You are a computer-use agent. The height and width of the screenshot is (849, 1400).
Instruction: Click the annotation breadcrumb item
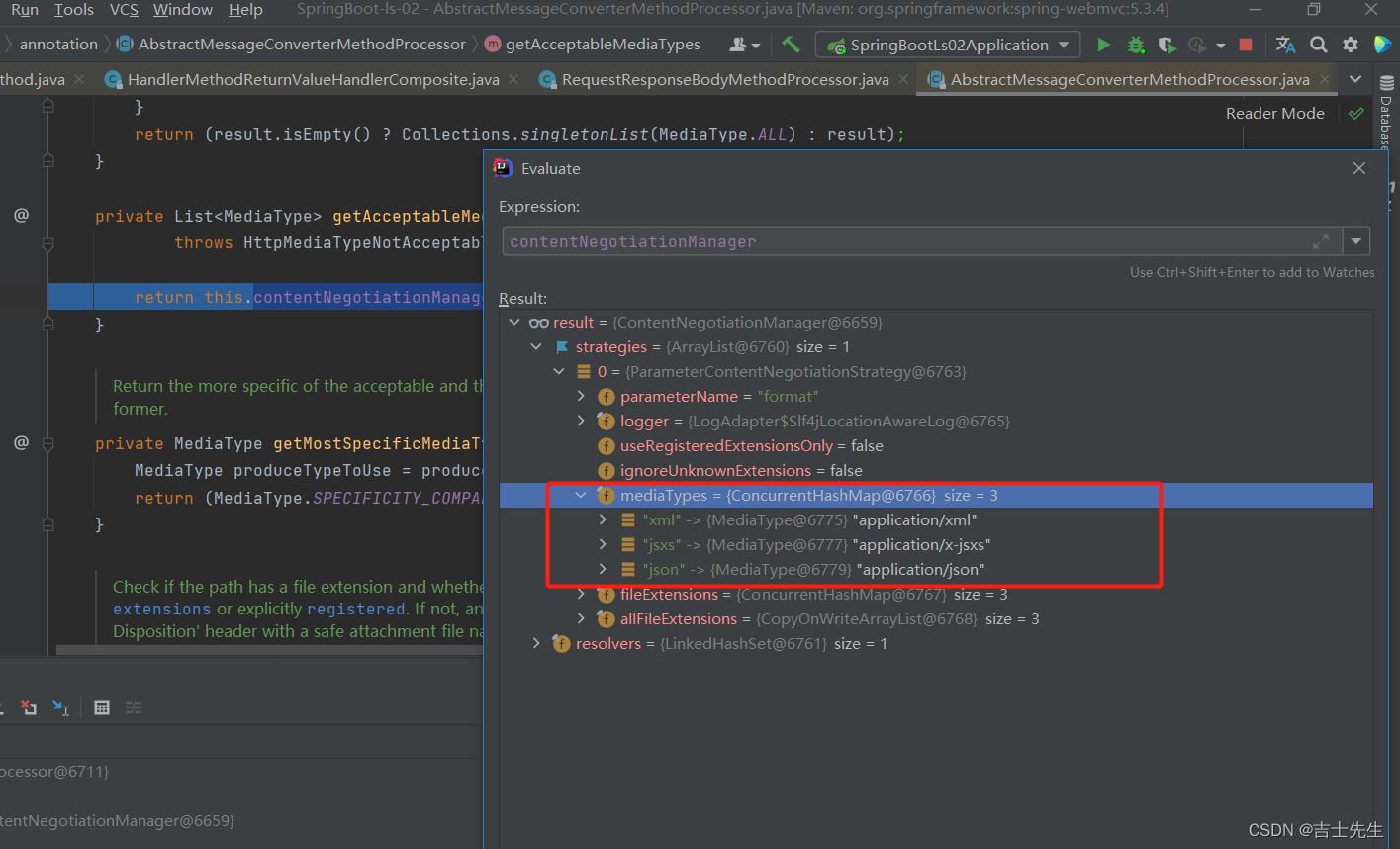coord(58,45)
